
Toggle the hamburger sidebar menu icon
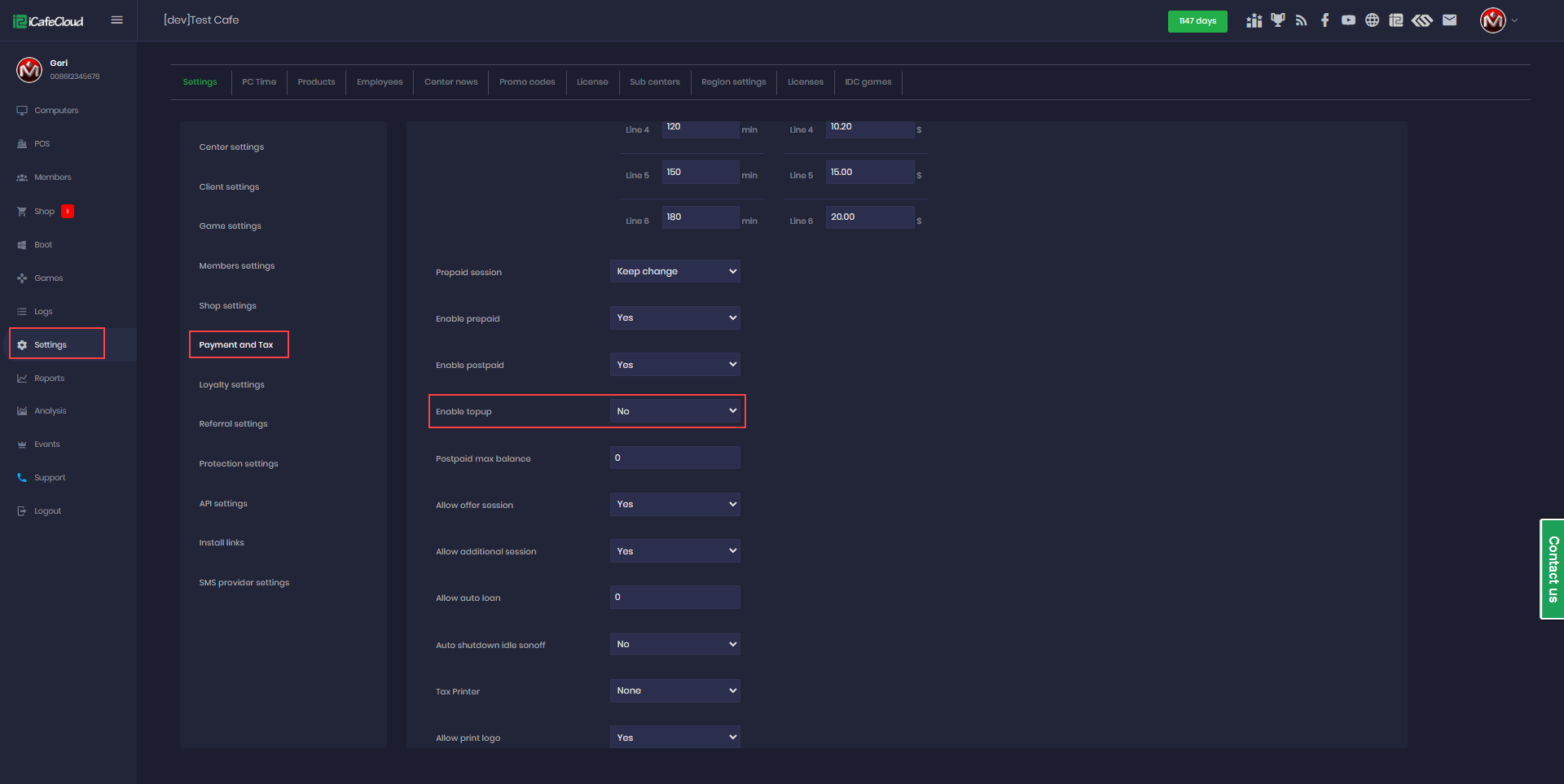[x=116, y=20]
